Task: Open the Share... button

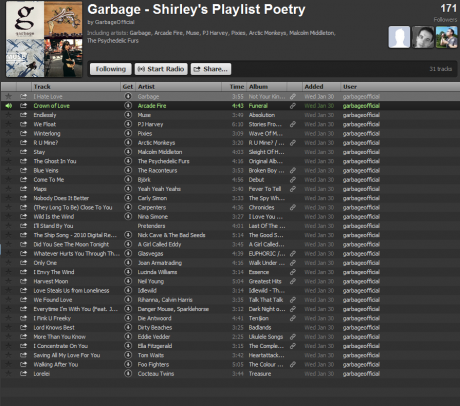Action: 211,69
